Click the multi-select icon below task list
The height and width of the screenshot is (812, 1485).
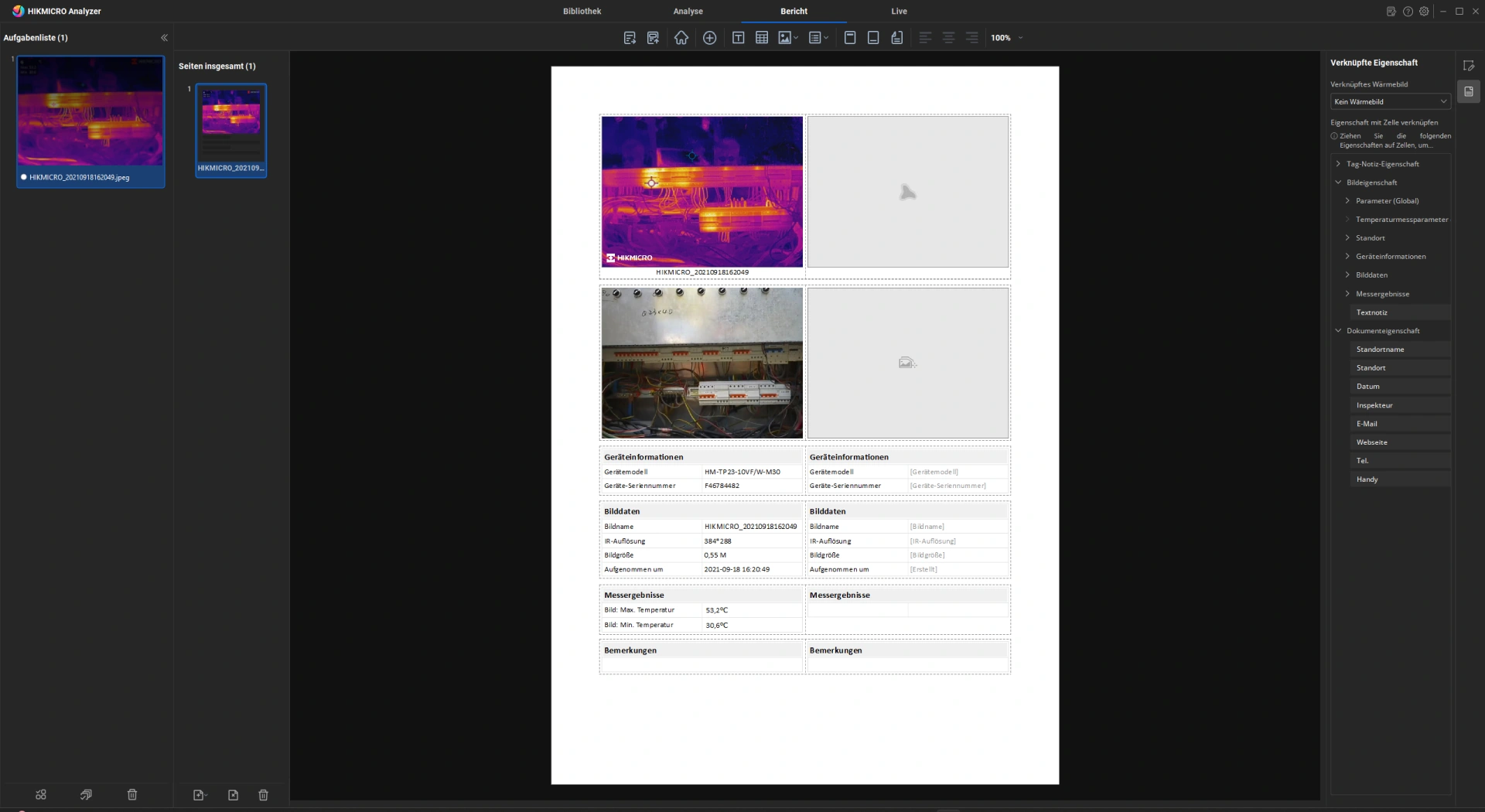pyautogui.click(x=41, y=795)
